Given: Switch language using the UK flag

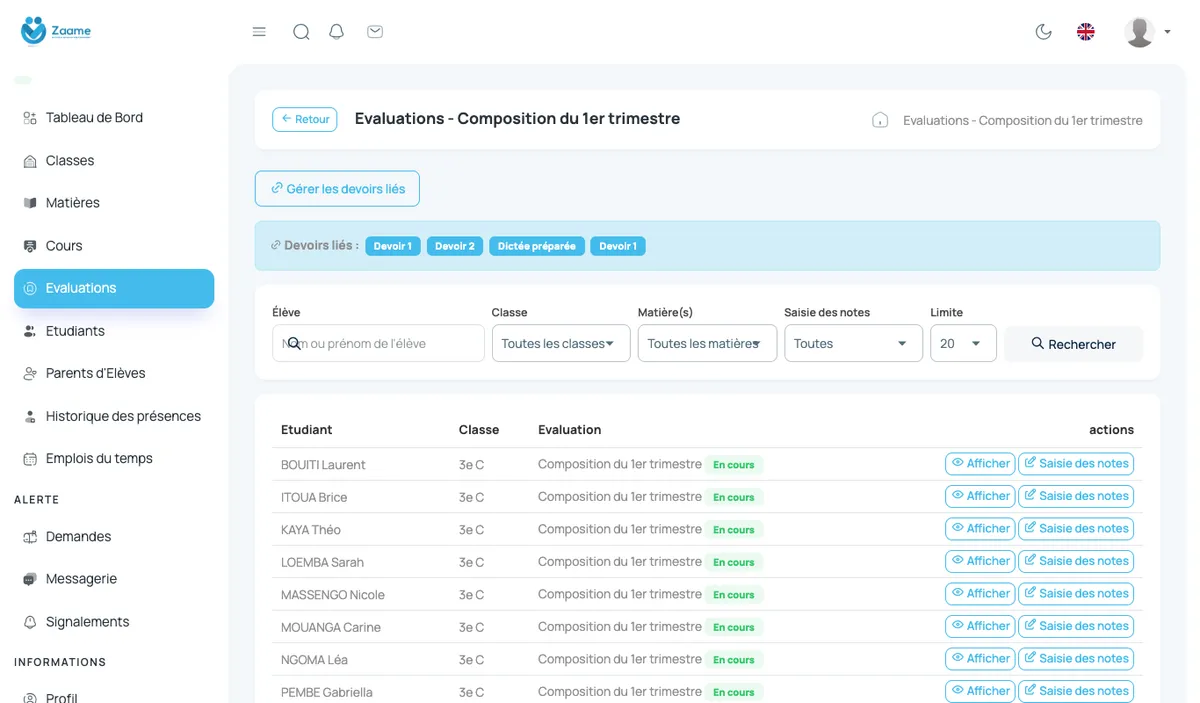Looking at the screenshot, I should click(x=1085, y=32).
